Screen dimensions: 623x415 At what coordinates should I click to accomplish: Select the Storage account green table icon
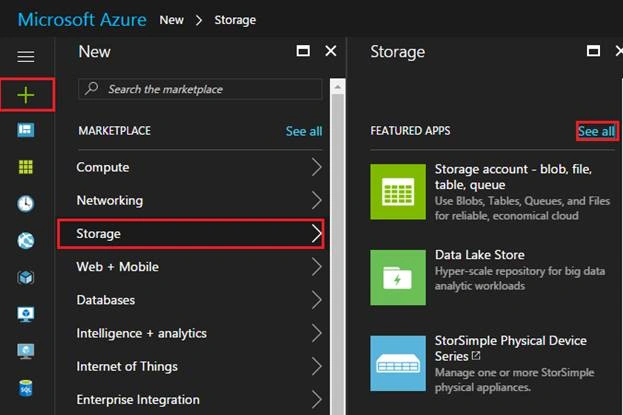point(398,192)
